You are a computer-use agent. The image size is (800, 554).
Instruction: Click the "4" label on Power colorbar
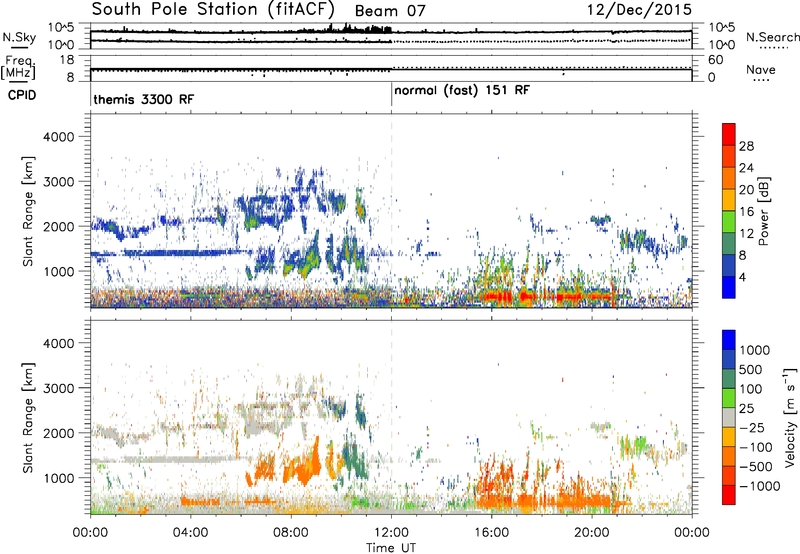pyautogui.click(x=743, y=277)
